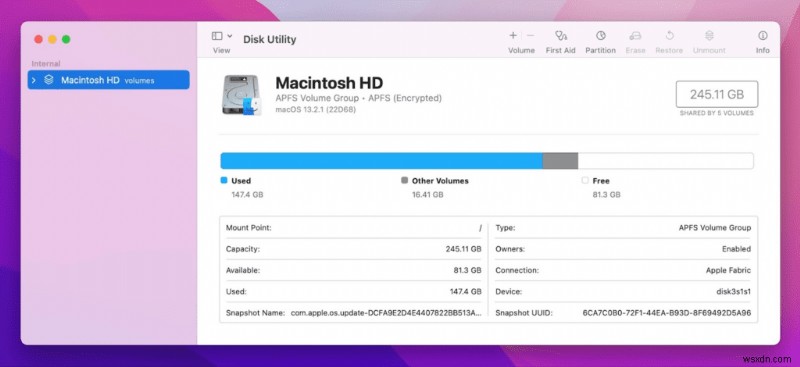Click the Disk Utility window title

(x=269, y=39)
